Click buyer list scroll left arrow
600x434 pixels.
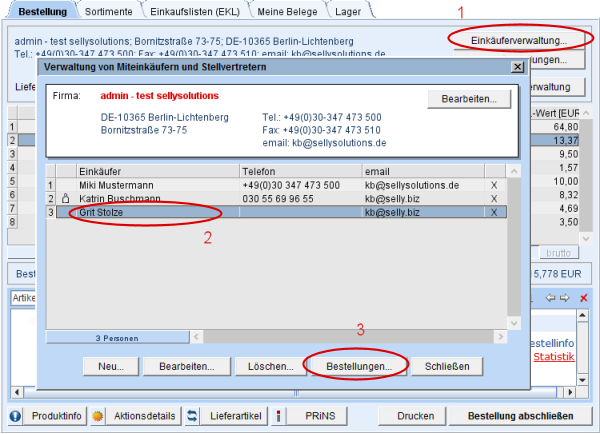pos(196,337)
